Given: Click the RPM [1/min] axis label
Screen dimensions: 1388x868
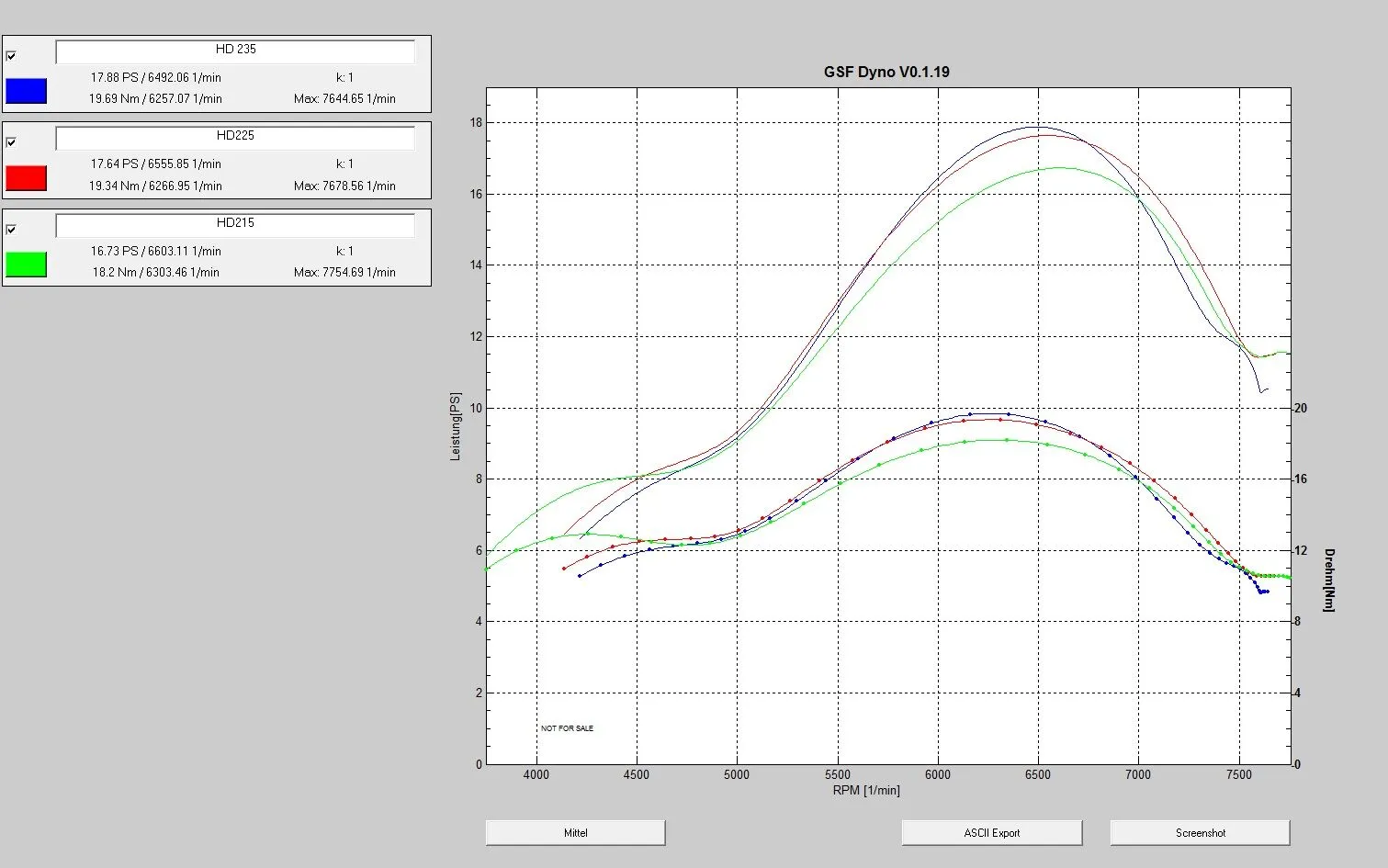Looking at the screenshot, I should click(x=866, y=791).
